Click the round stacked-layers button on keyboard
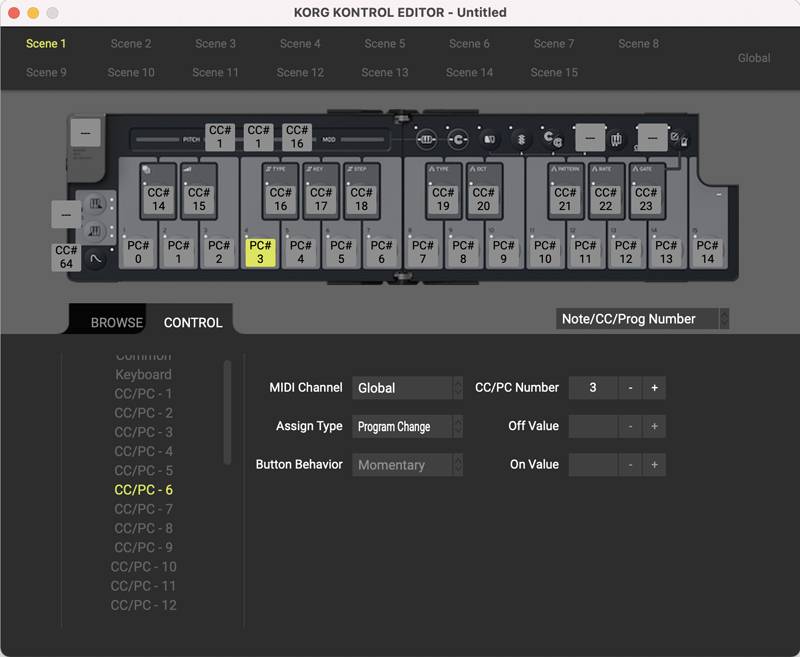 pyautogui.click(x=521, y=140)
